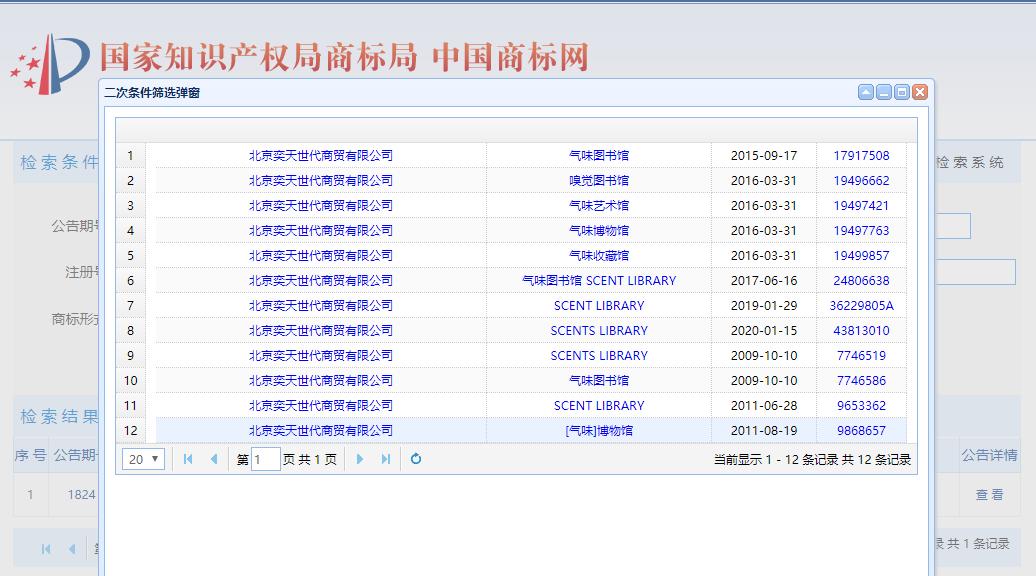Viewport: 1036px width, 576px height.
Task: Open SCENTS LIBRARY dated 2009-10-10
Action: (599, 356)
